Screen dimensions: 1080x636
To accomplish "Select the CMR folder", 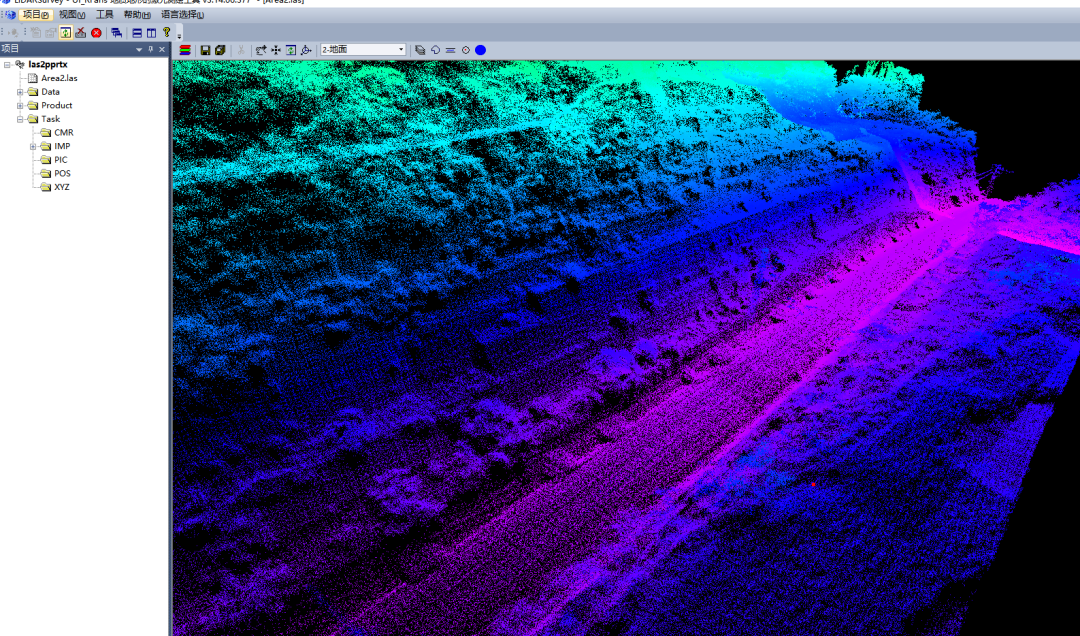I will 63,132.
